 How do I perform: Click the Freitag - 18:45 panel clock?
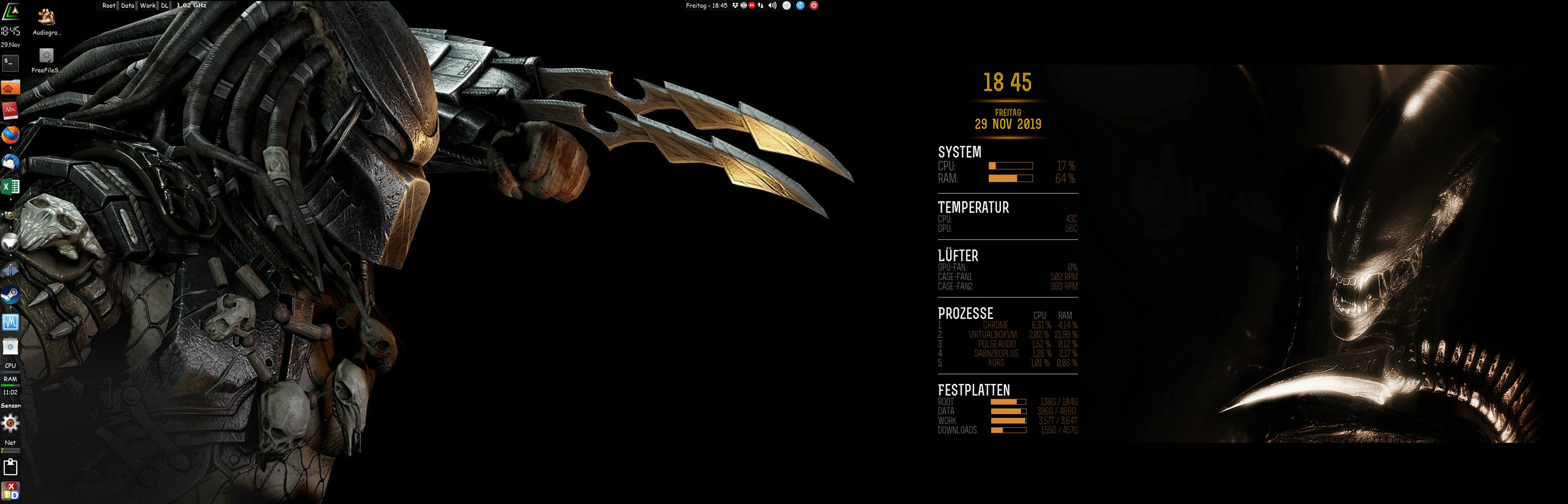[707, 5]
